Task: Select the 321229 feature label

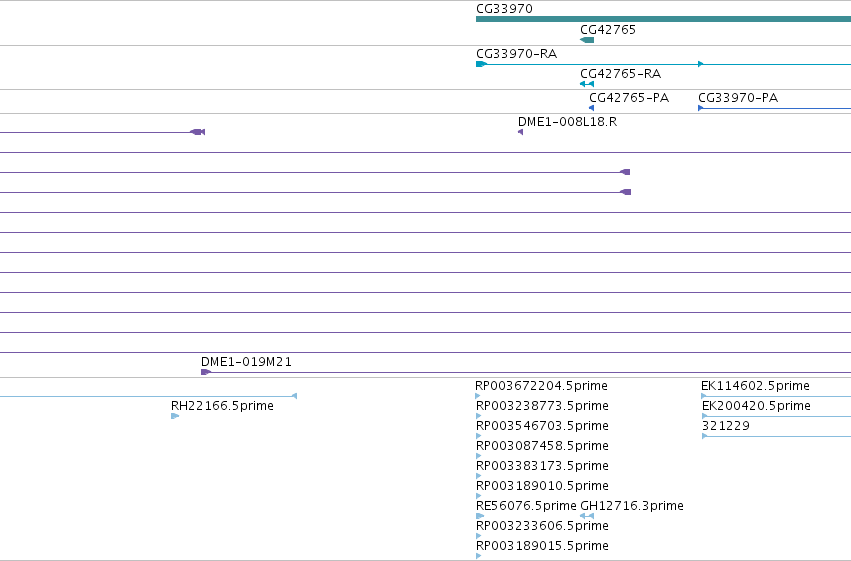Action: (x=726, y=426)
